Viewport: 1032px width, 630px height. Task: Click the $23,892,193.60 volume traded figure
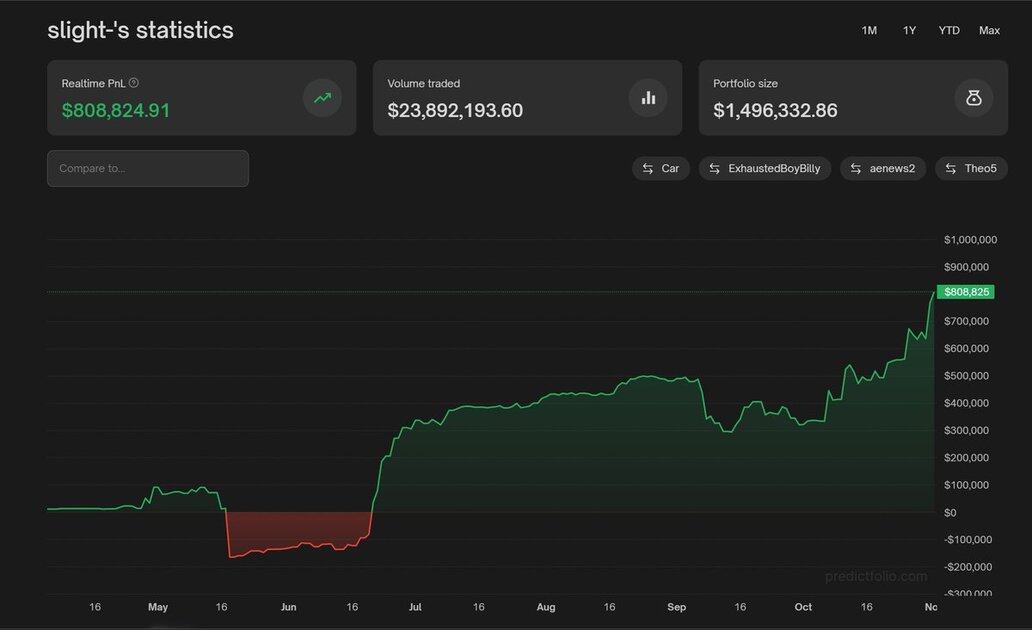click(455, 111)
